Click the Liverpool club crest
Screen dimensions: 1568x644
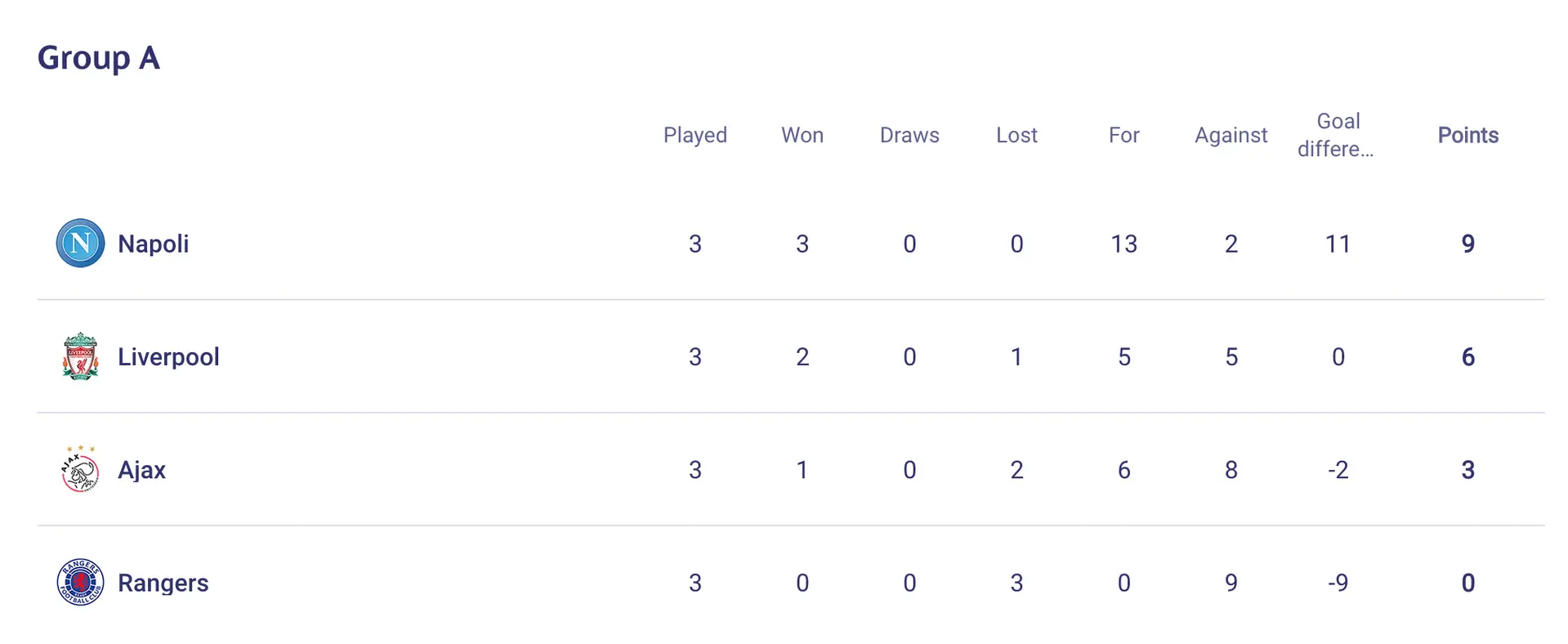click(x=80, y=356)
